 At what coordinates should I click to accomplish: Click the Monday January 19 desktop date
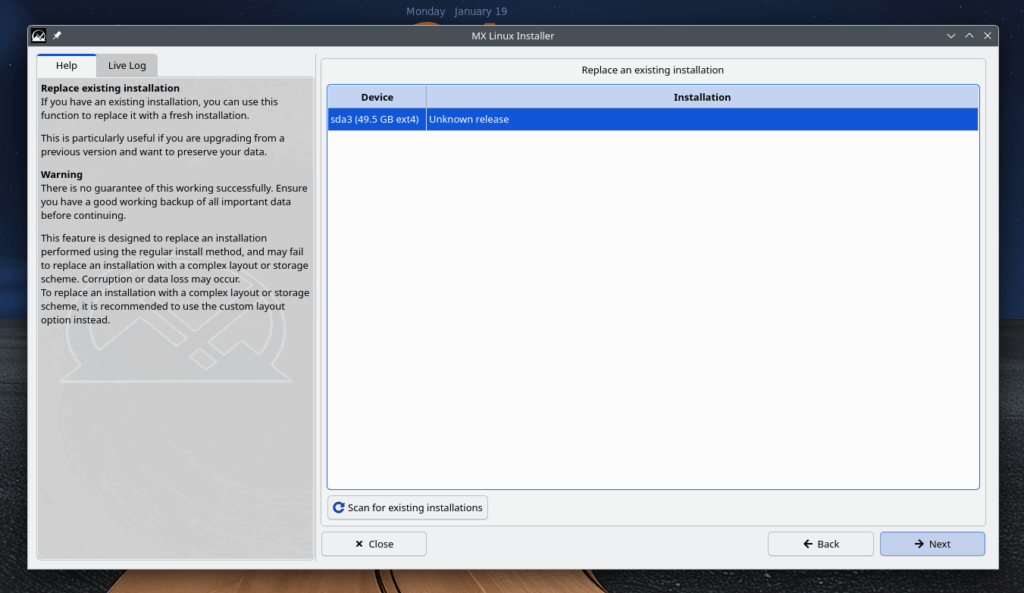(456, 11)
